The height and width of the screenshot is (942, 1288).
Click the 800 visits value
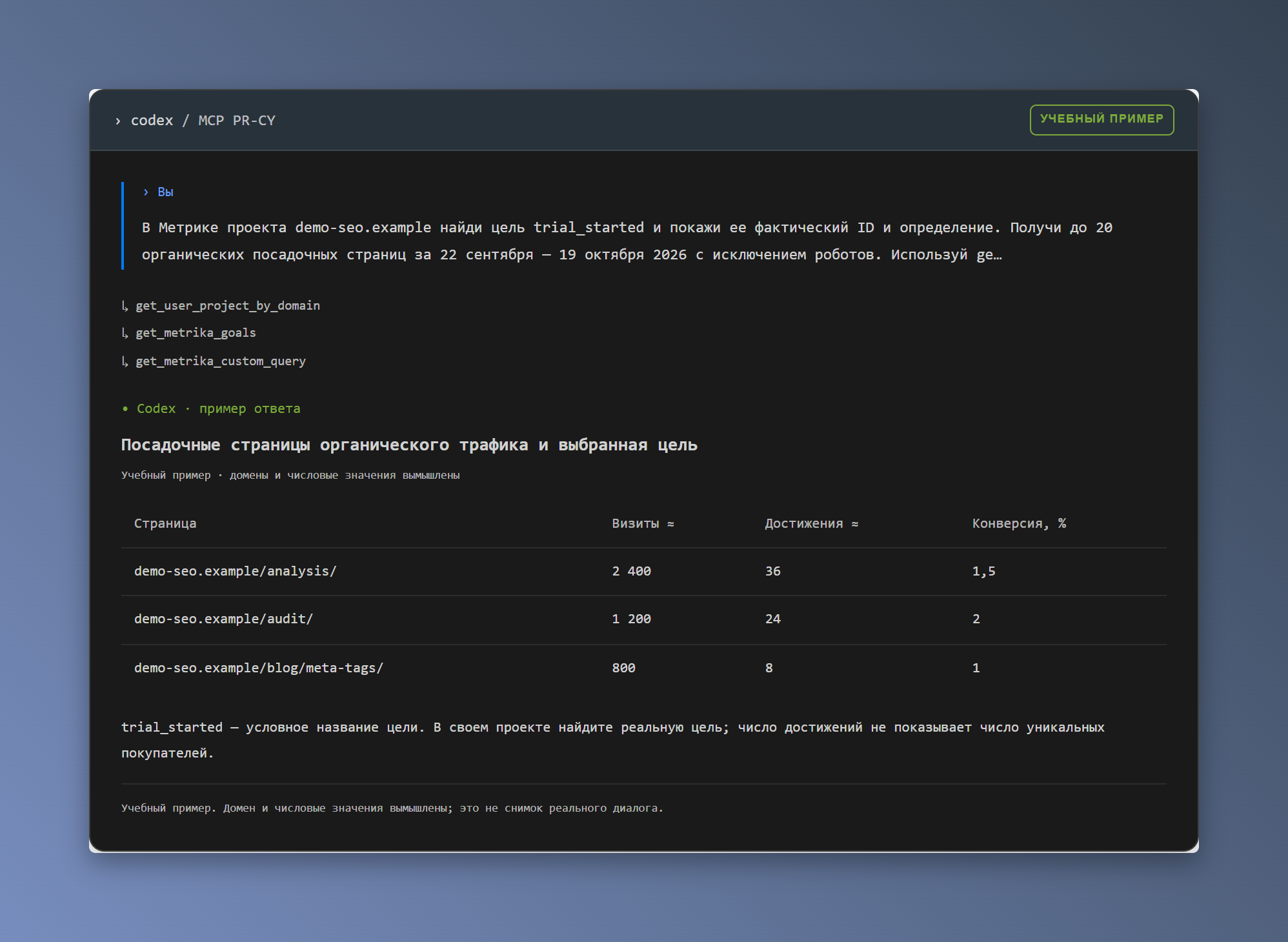click(x=624, y=668)
